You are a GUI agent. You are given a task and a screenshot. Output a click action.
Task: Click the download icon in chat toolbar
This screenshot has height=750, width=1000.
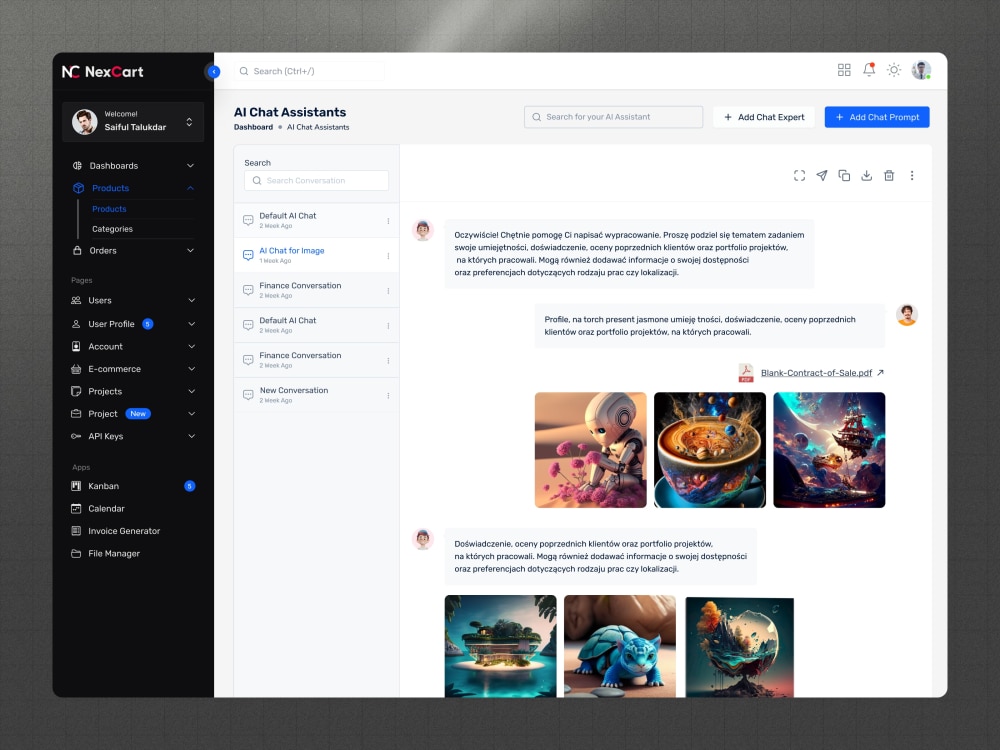coord(866,175)
